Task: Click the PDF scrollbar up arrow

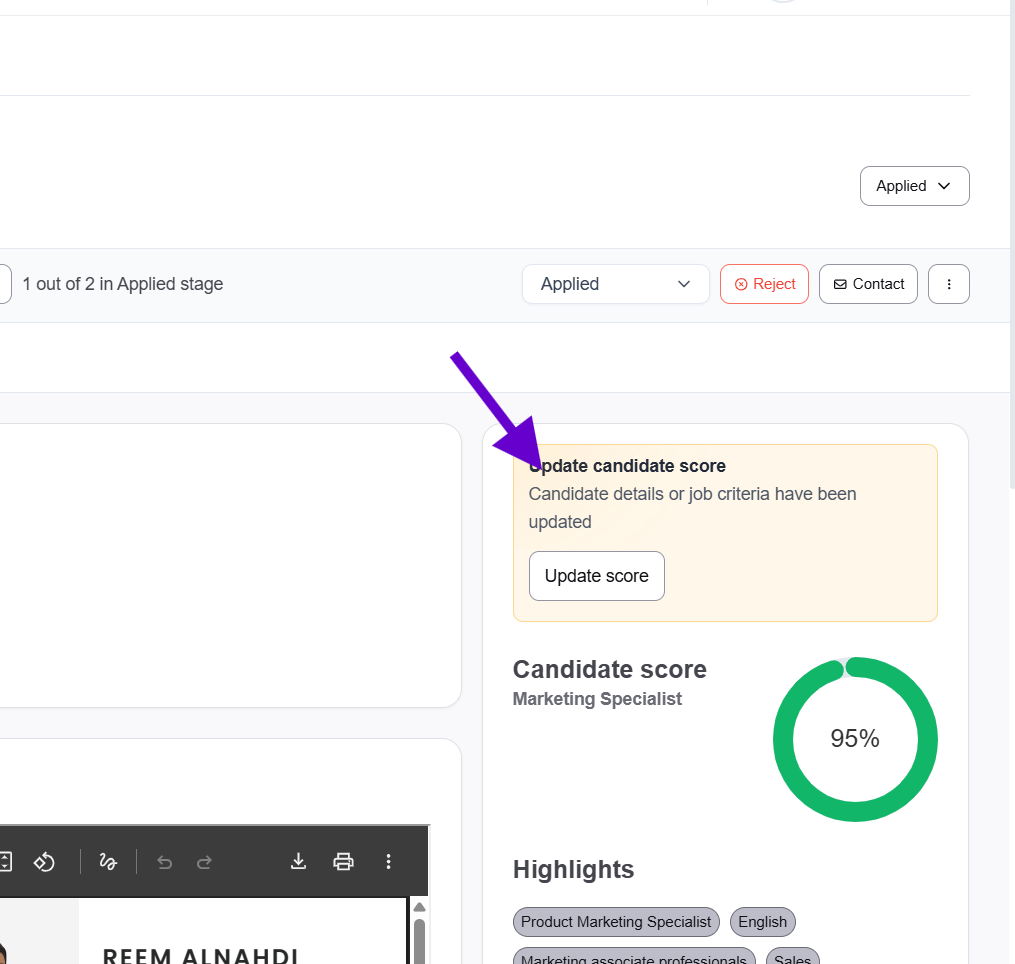Action: point(419,907)
